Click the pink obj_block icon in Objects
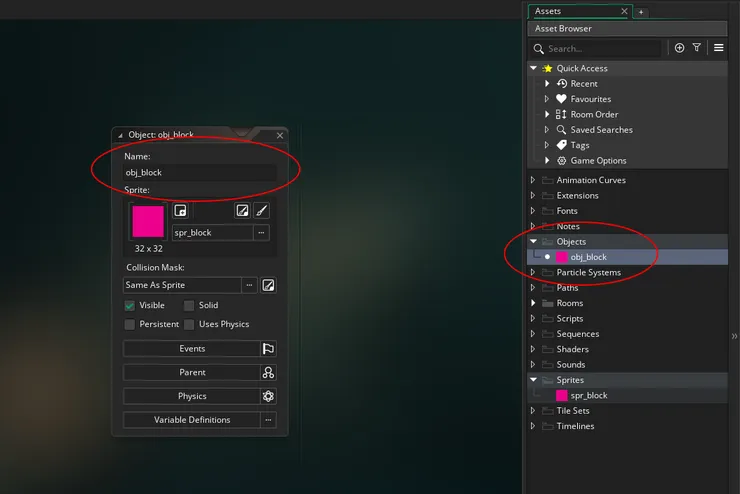Screen dimensions: 740x494 click(x=562, y=257)
